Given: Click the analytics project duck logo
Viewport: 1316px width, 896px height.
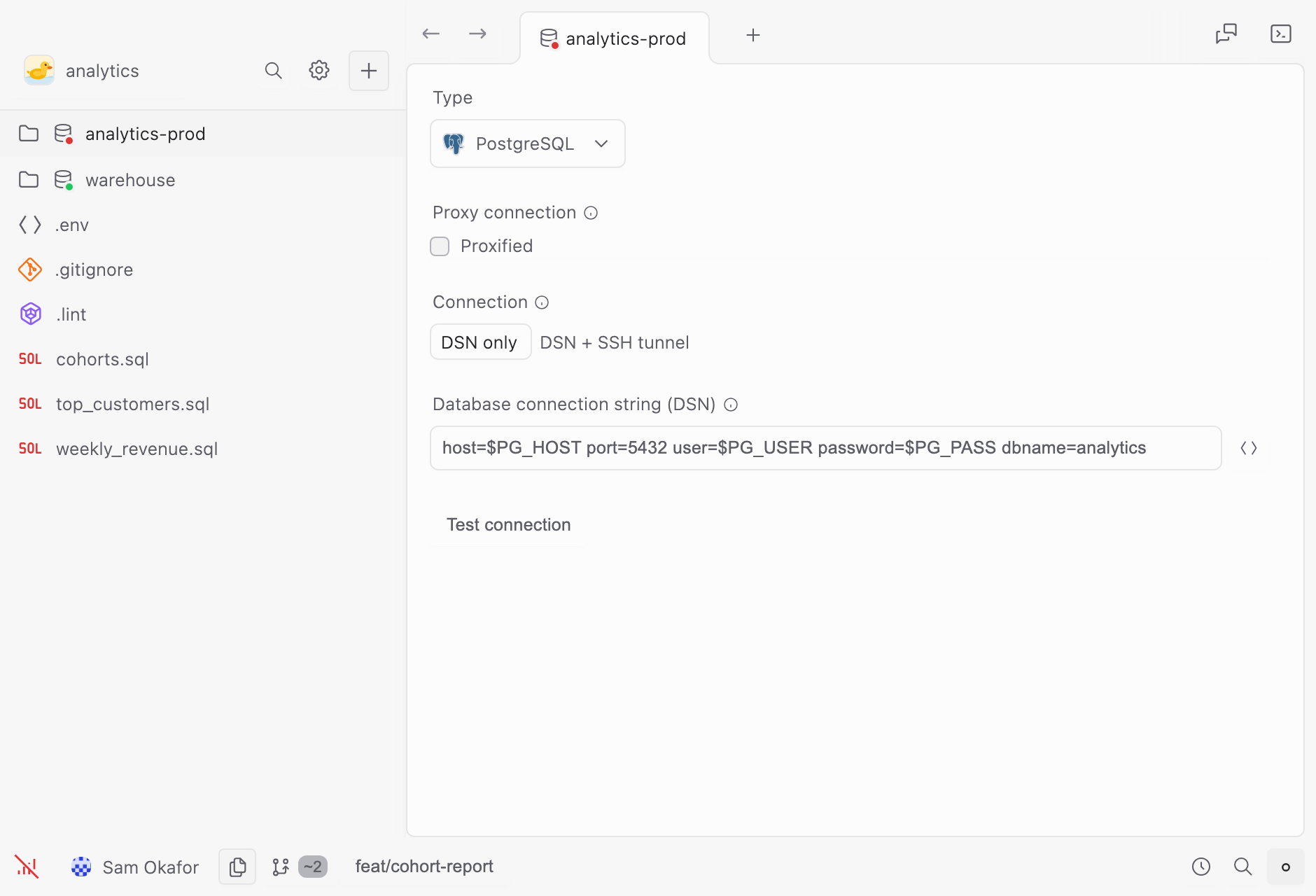Looking at the screenshot, I should tap(39, 71).
